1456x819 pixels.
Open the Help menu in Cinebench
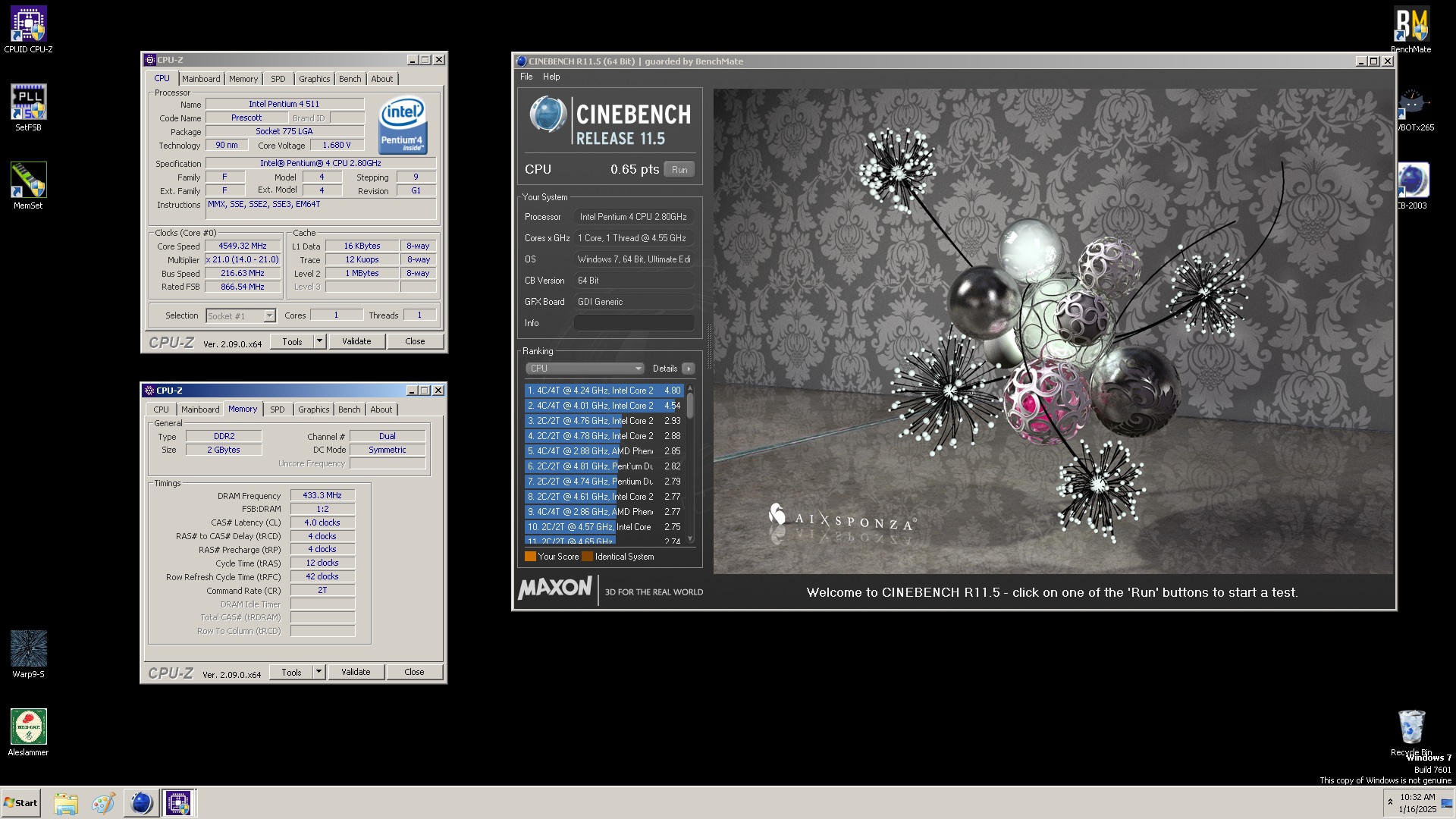551,77
